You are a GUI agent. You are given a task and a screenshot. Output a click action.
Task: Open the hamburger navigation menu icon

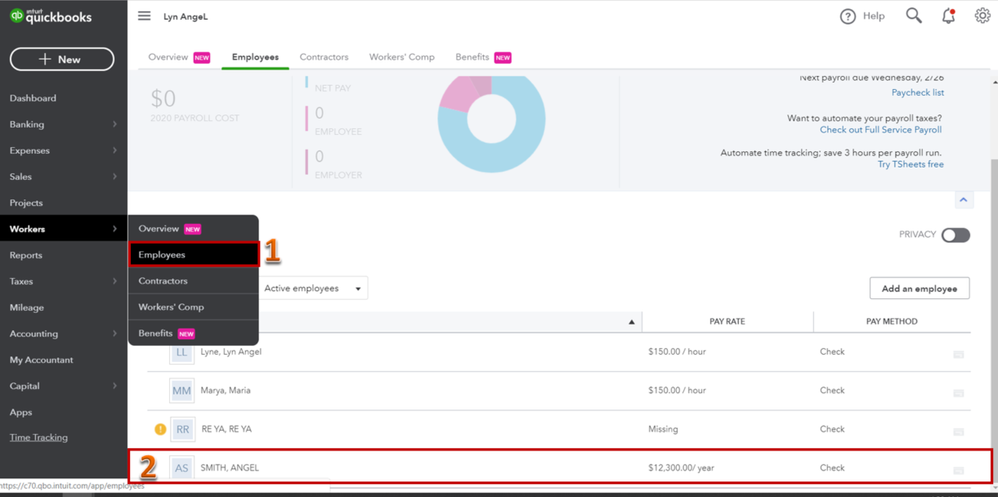click(144, 17)
